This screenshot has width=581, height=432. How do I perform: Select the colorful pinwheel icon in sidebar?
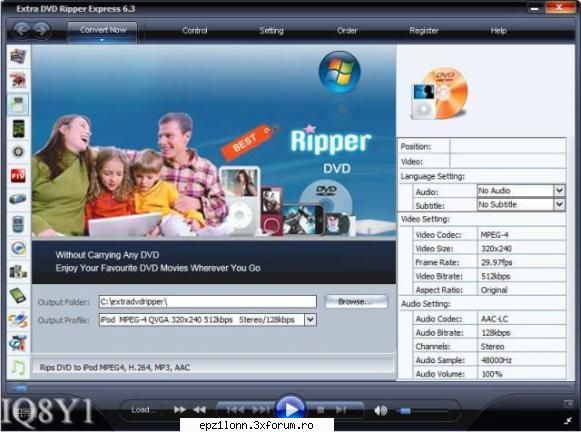[18, 320]
